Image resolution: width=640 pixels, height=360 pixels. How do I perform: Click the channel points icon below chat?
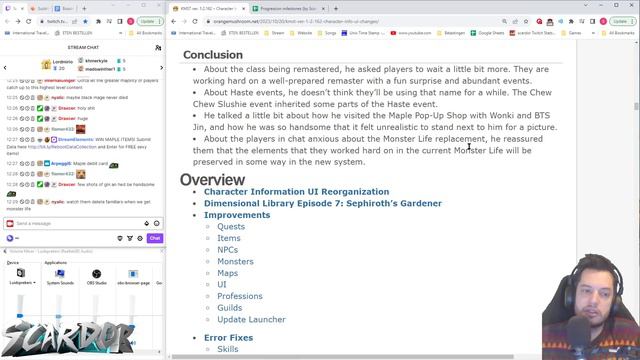[10, 238]
